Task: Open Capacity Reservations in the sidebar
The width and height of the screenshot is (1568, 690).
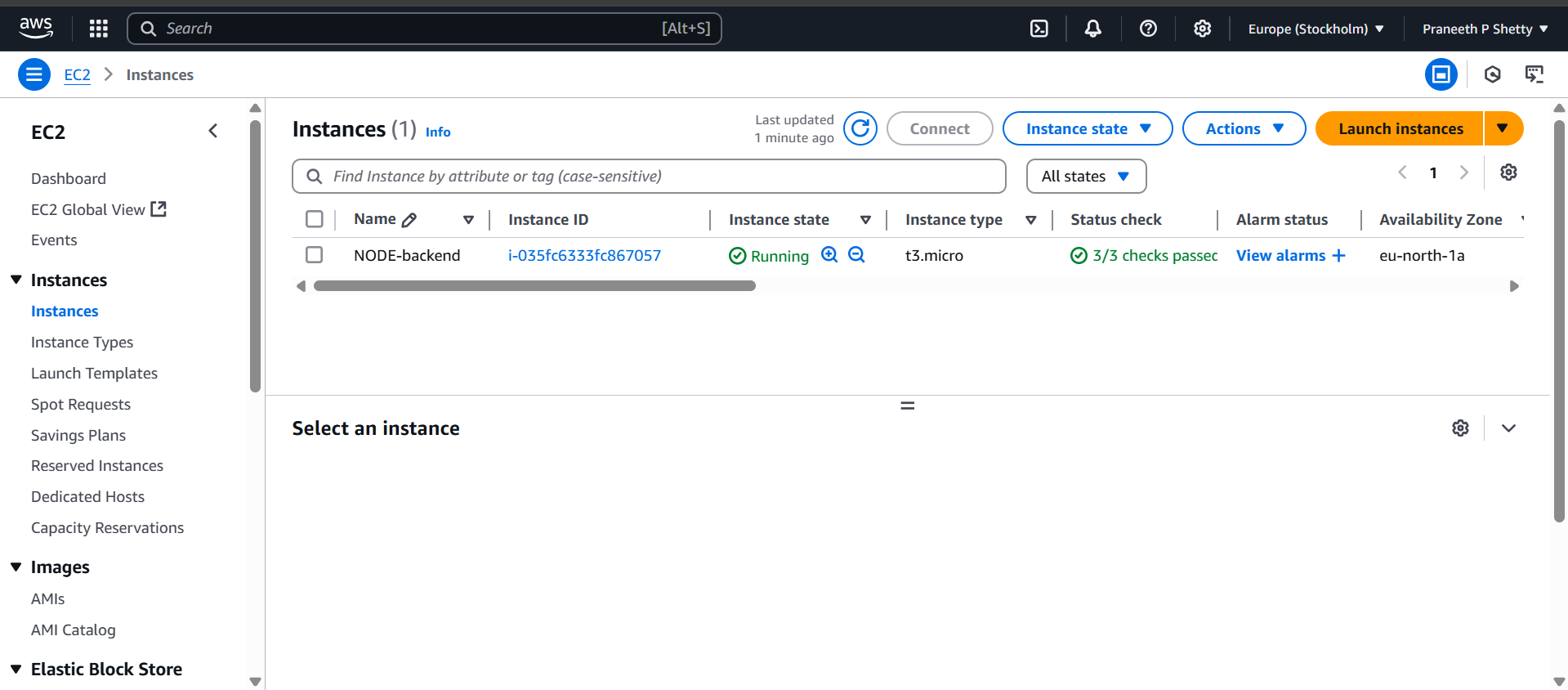Action: click(107, 527)
